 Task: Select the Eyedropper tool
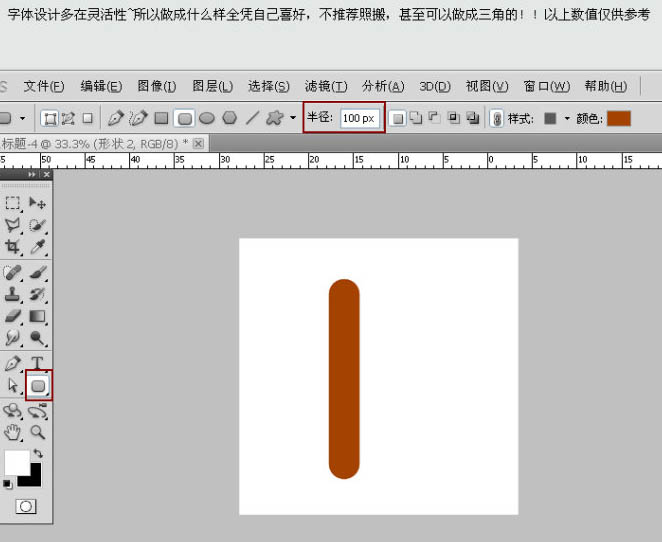(x=38, y=246)
